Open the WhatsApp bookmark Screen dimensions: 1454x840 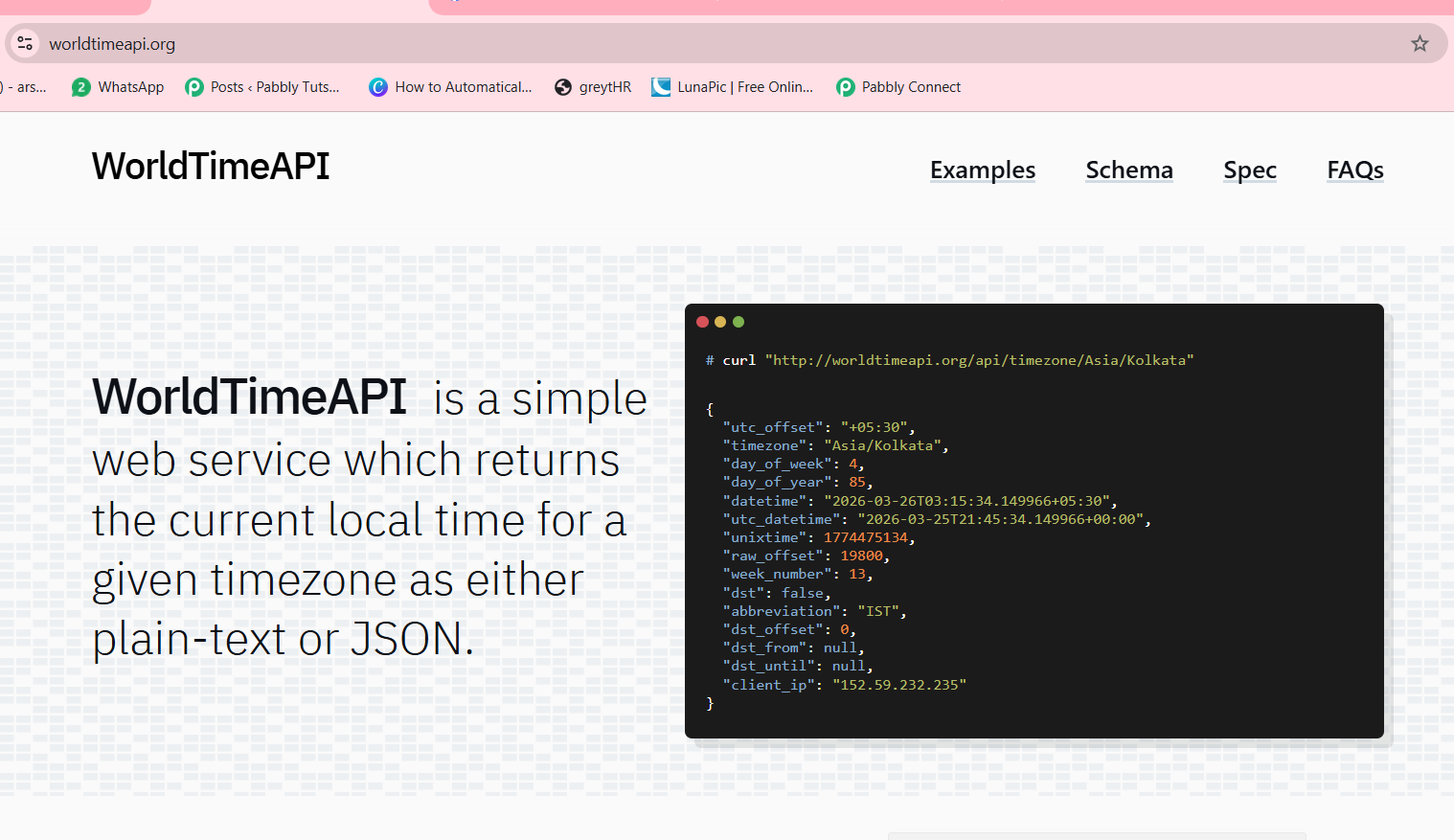point(118,87)
